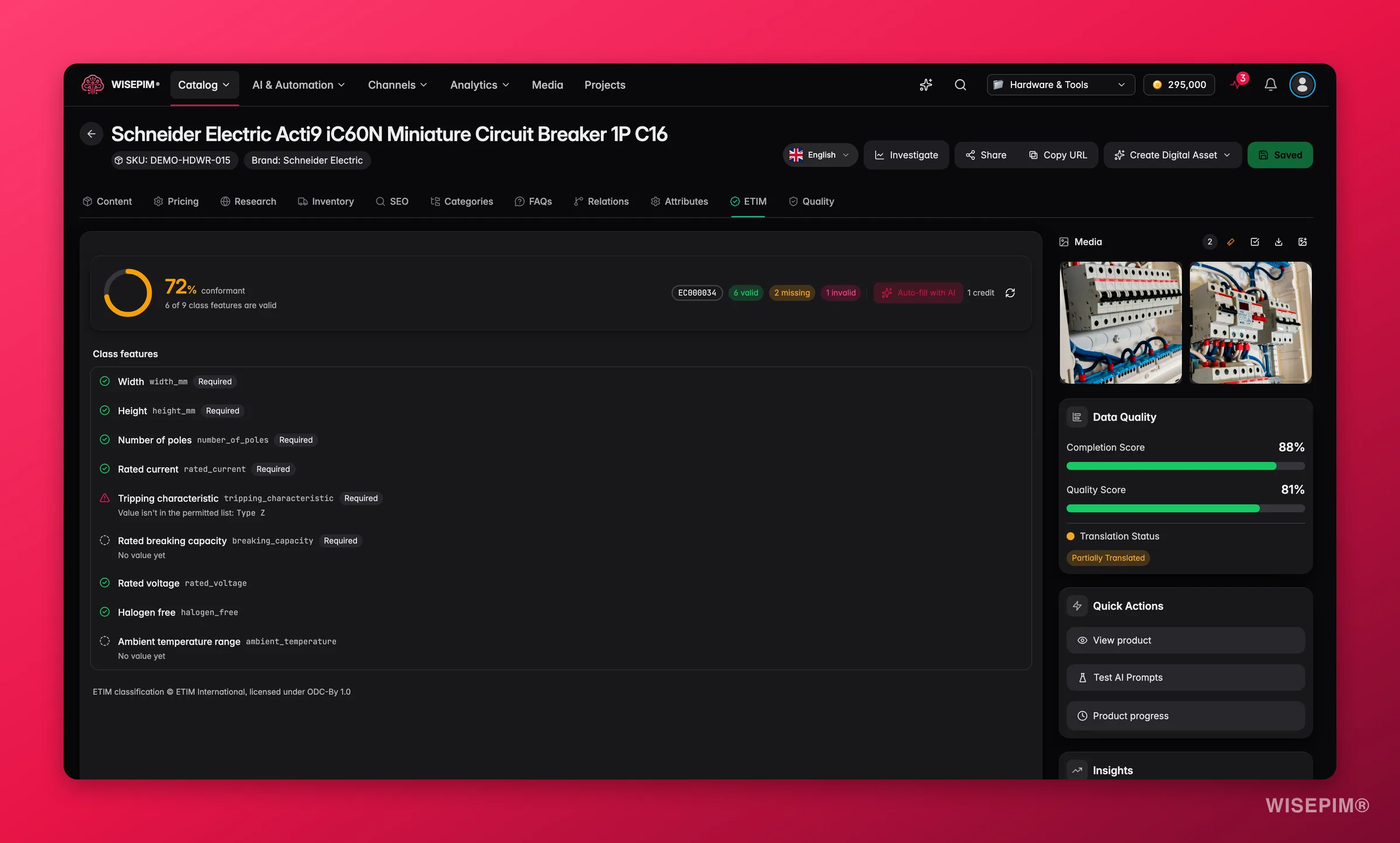Expand the AI & Automation menu
Image resolution: width=1400 pixels, height=843 pixels.
coord(299,85)
